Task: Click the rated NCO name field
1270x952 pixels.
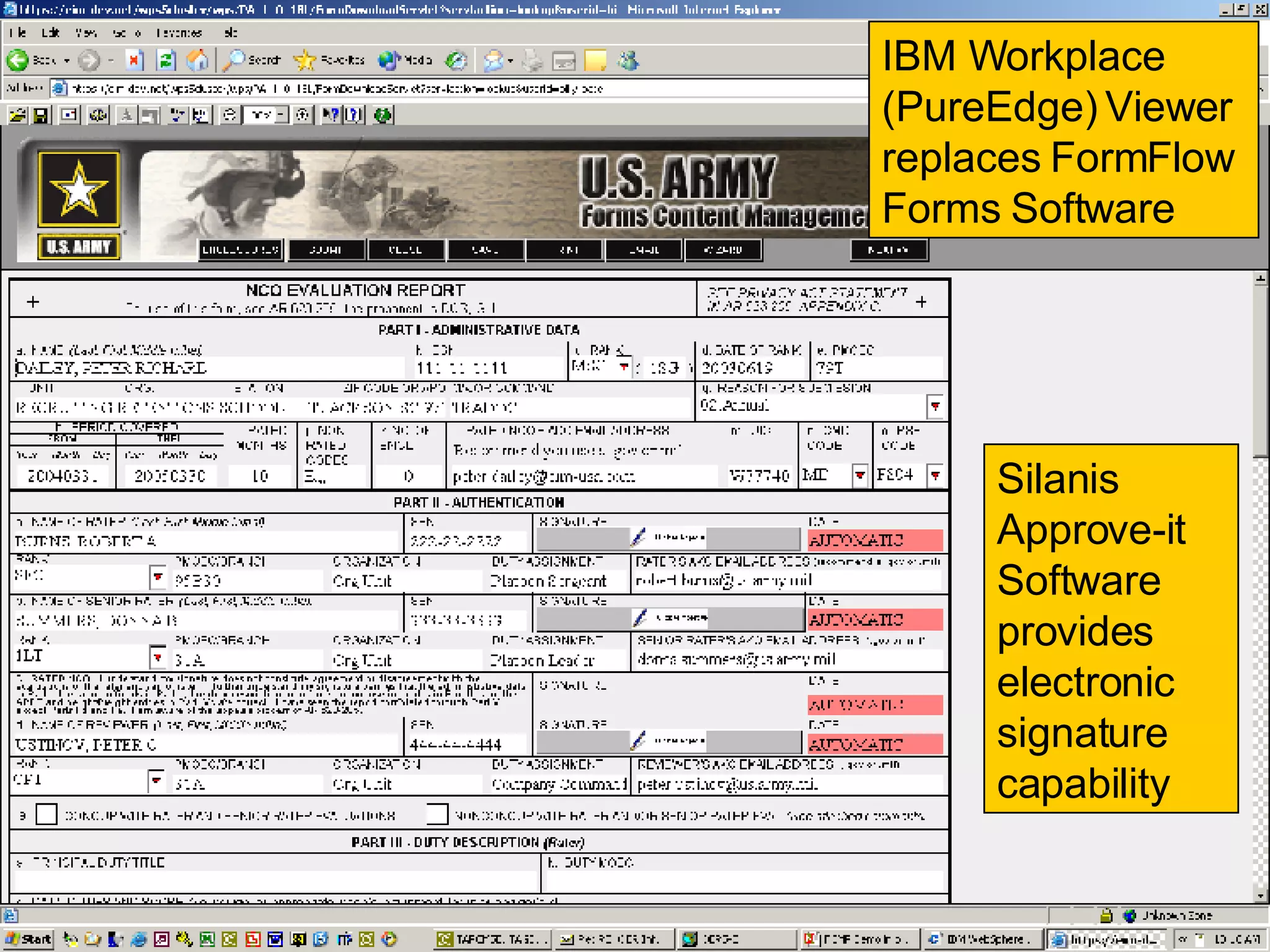Action: (x=208, y=368)
